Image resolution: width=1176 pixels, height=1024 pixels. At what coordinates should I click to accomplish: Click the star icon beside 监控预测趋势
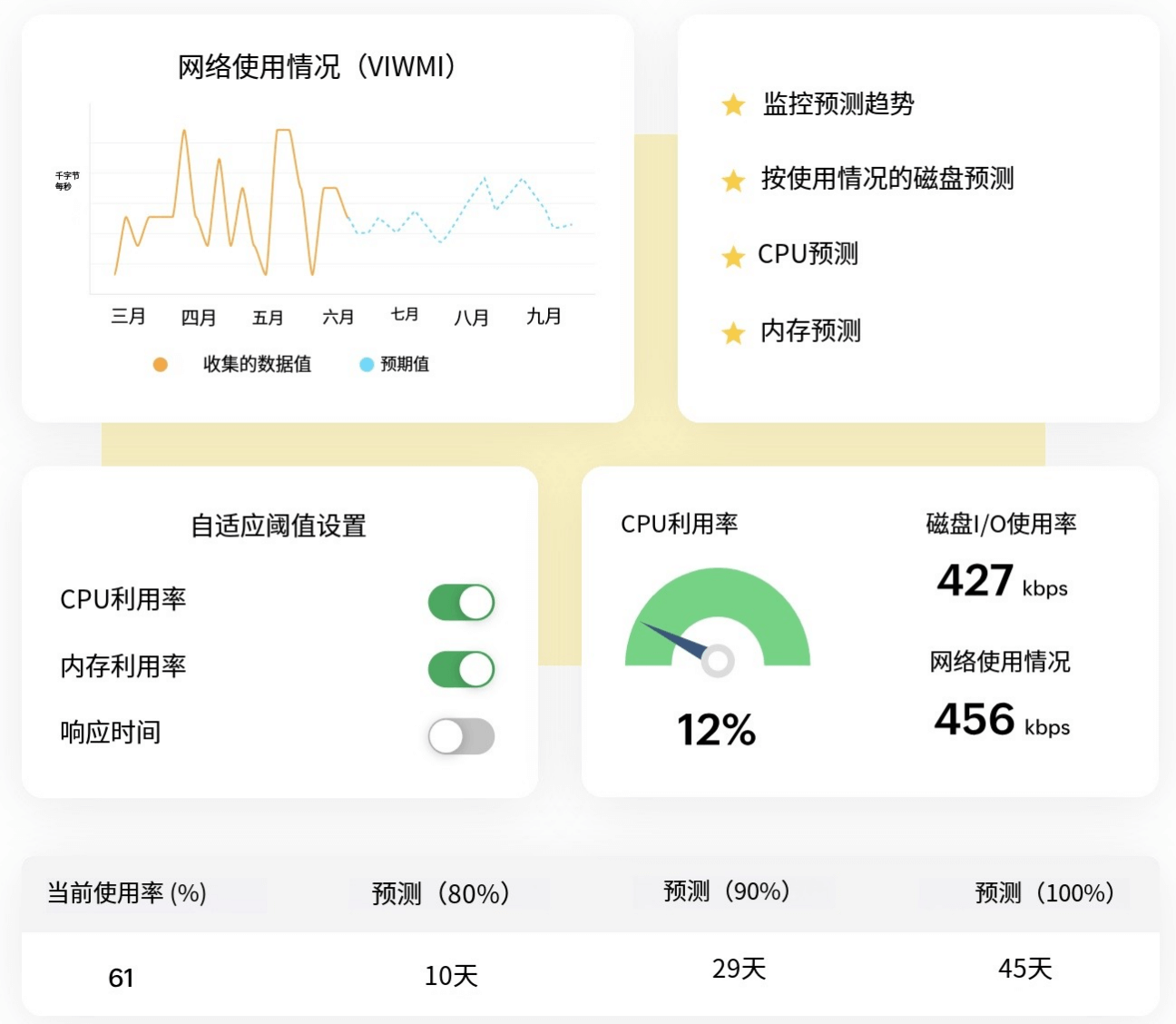(731, 104)
